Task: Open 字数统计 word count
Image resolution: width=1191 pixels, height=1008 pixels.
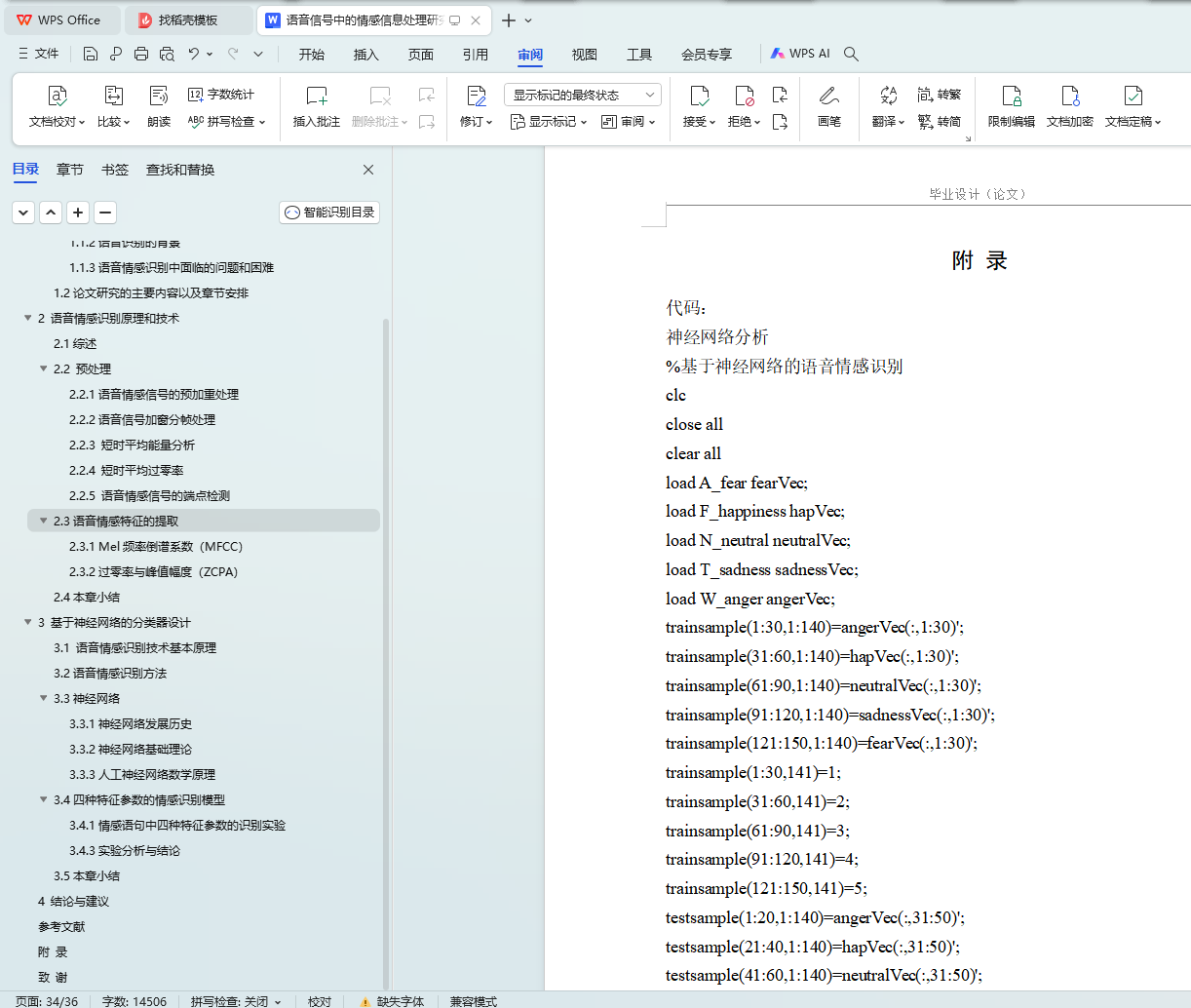Action: 221,95
